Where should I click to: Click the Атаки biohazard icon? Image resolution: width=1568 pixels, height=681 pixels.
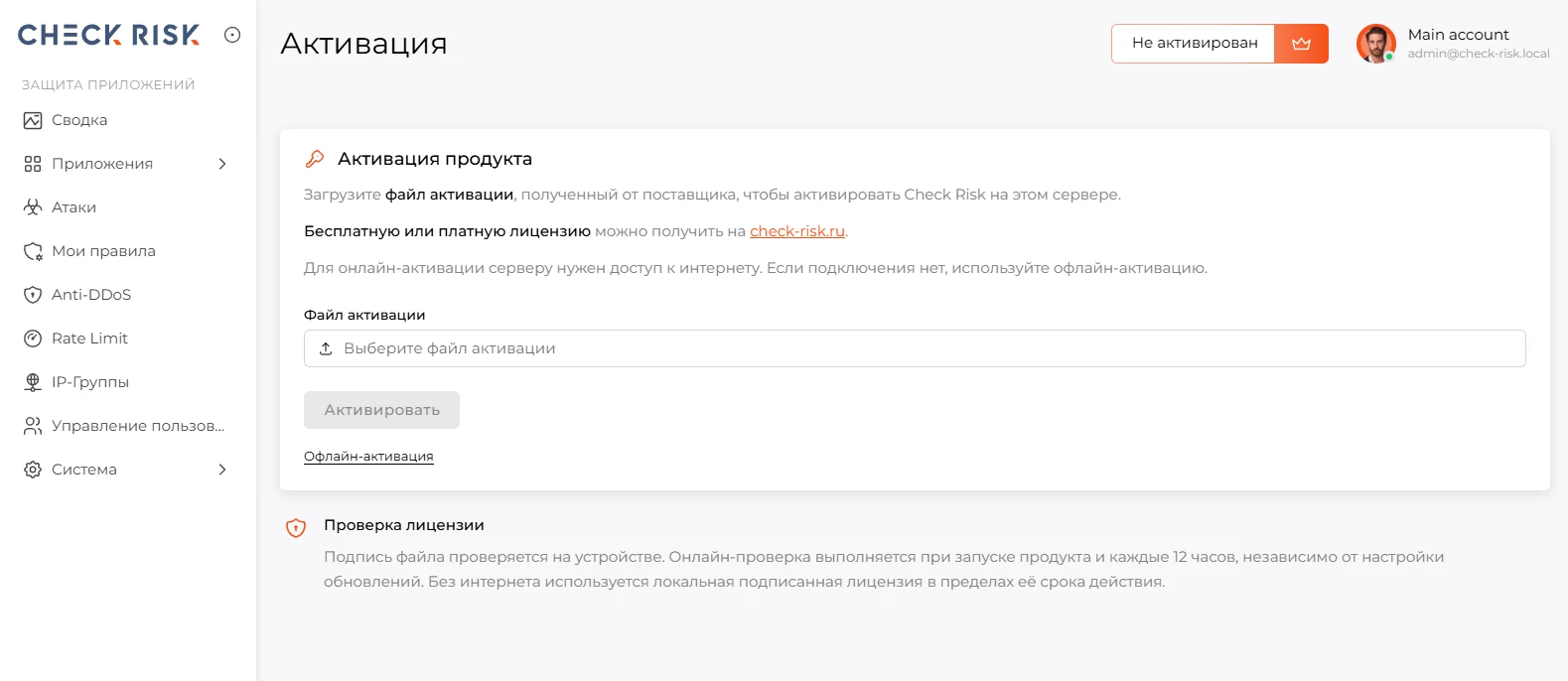coord(33,207)
